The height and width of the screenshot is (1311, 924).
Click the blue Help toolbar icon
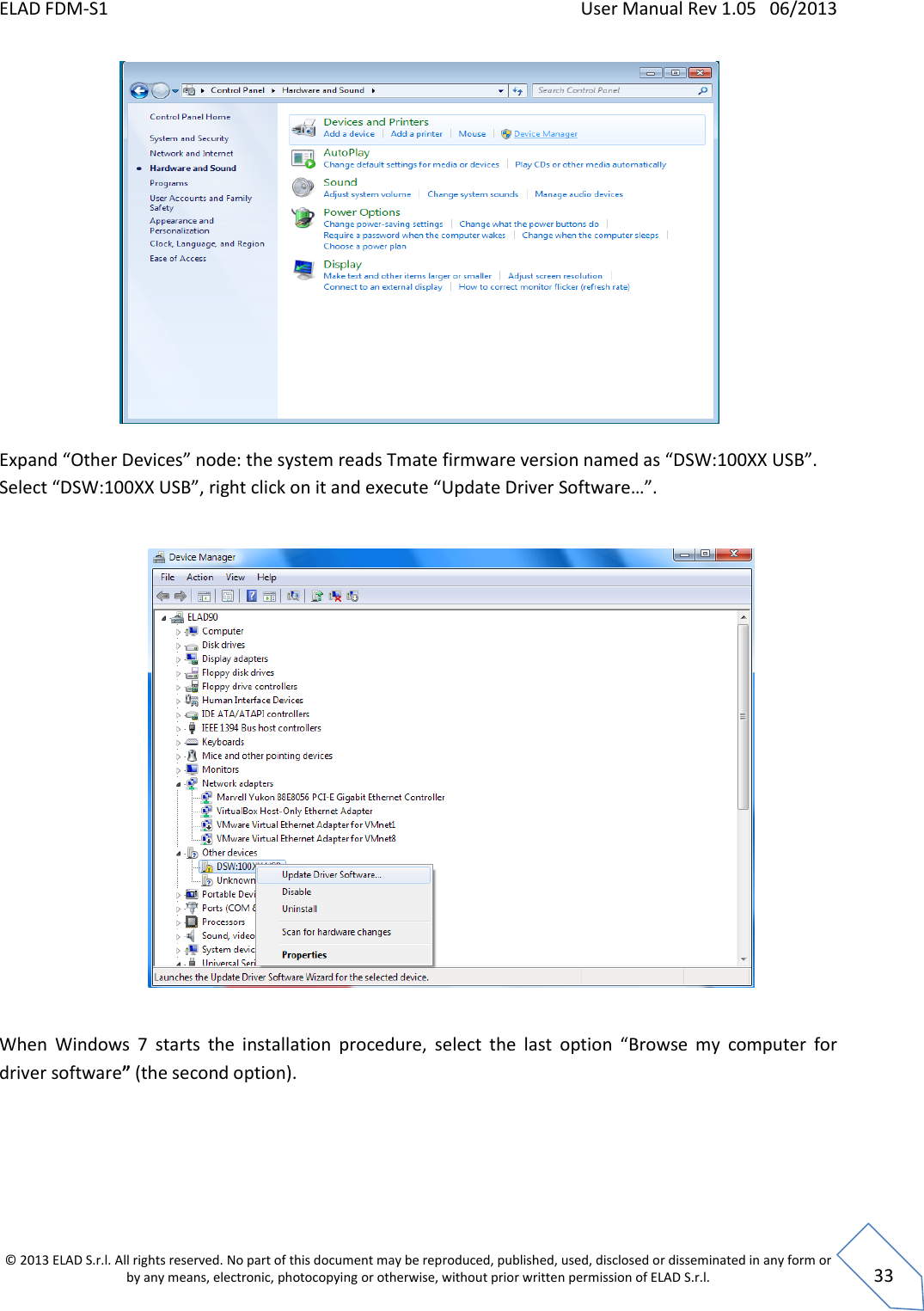pos(252,596)
